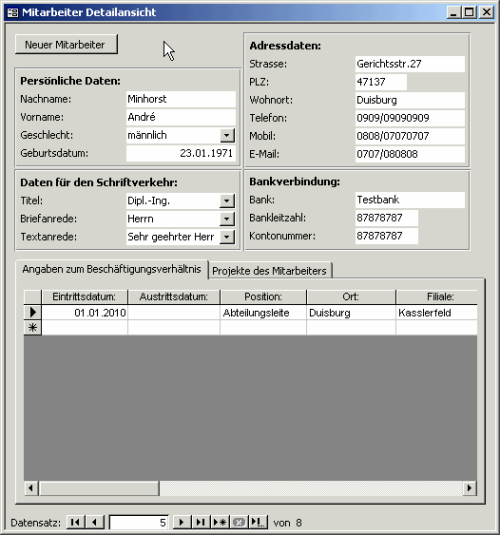Click the record number field showing 5

(138, 522)
